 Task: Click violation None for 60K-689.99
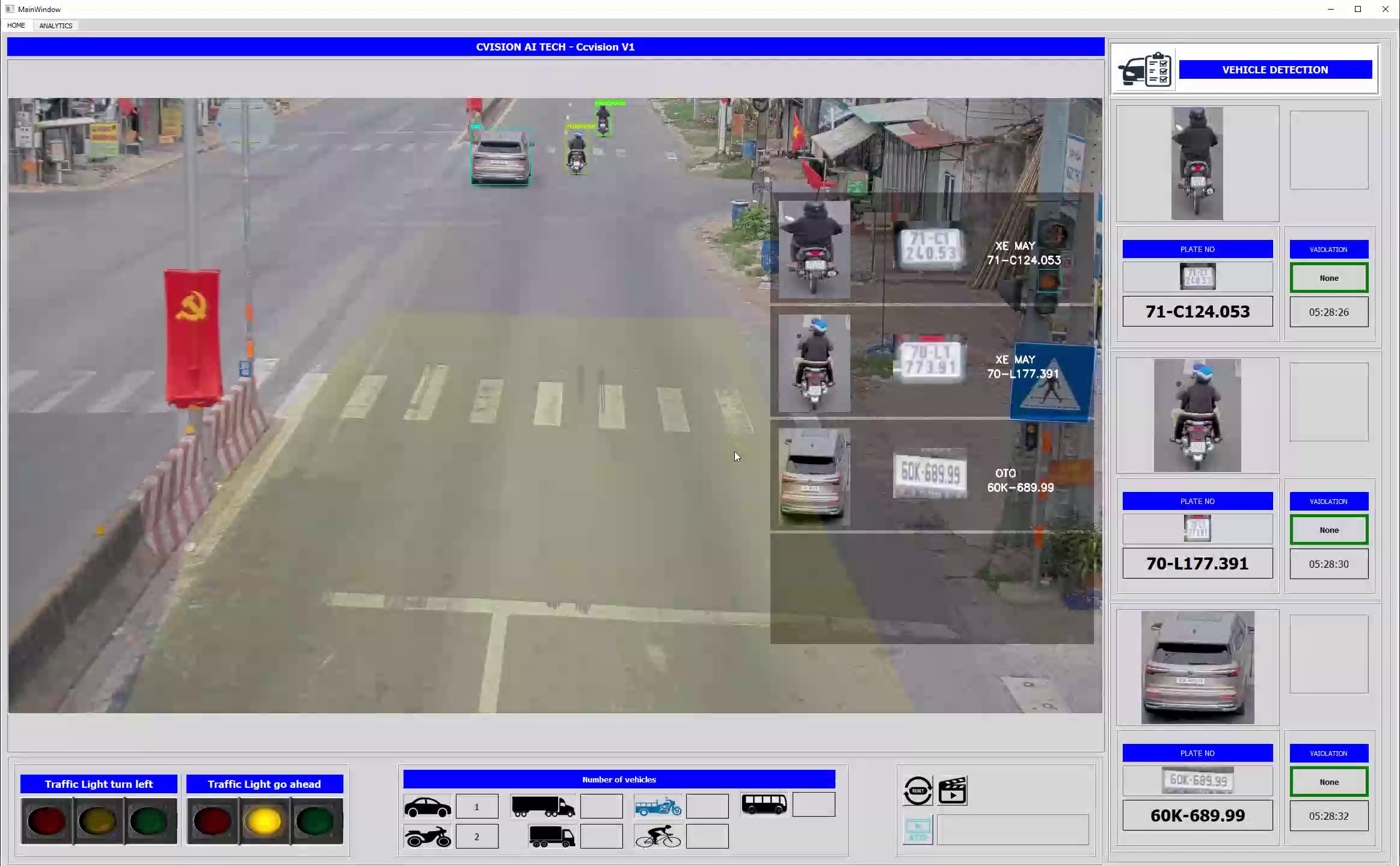[1329, 782]
